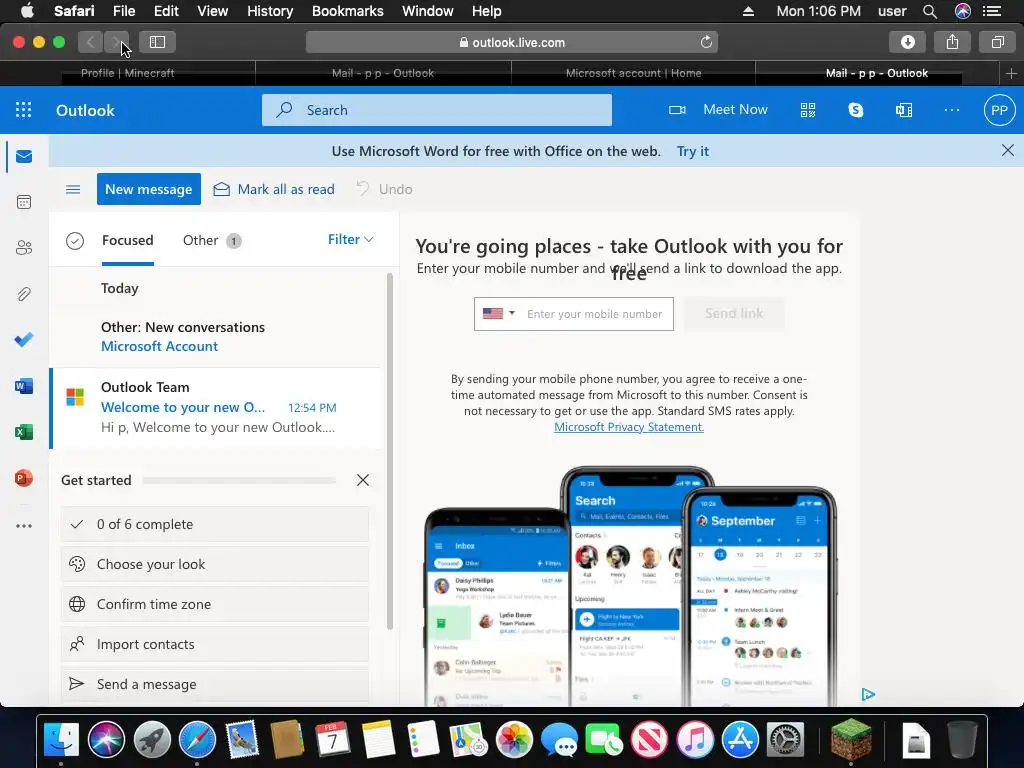Viewport: 1024px width, 768px height.
Task: Reload the page in Safari
Action: pyautogui.click(x=706, y=42)
